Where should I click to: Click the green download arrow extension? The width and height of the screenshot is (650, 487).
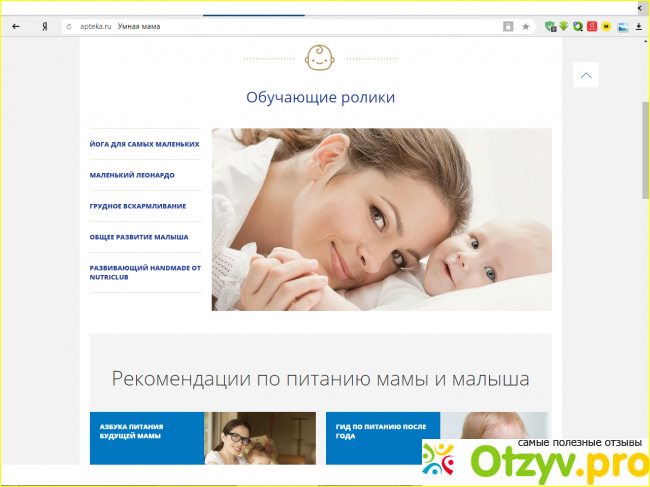coord(563,27)
